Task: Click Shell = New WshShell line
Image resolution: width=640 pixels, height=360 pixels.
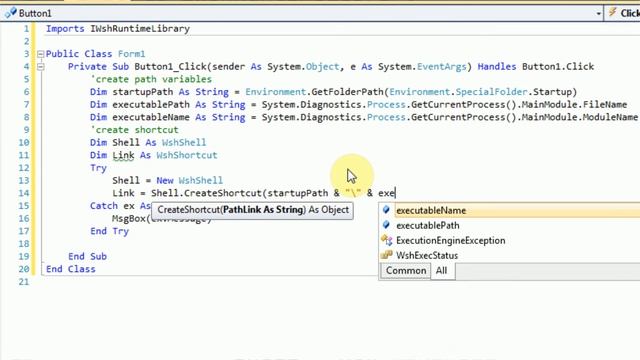Action: pos(167,180)
